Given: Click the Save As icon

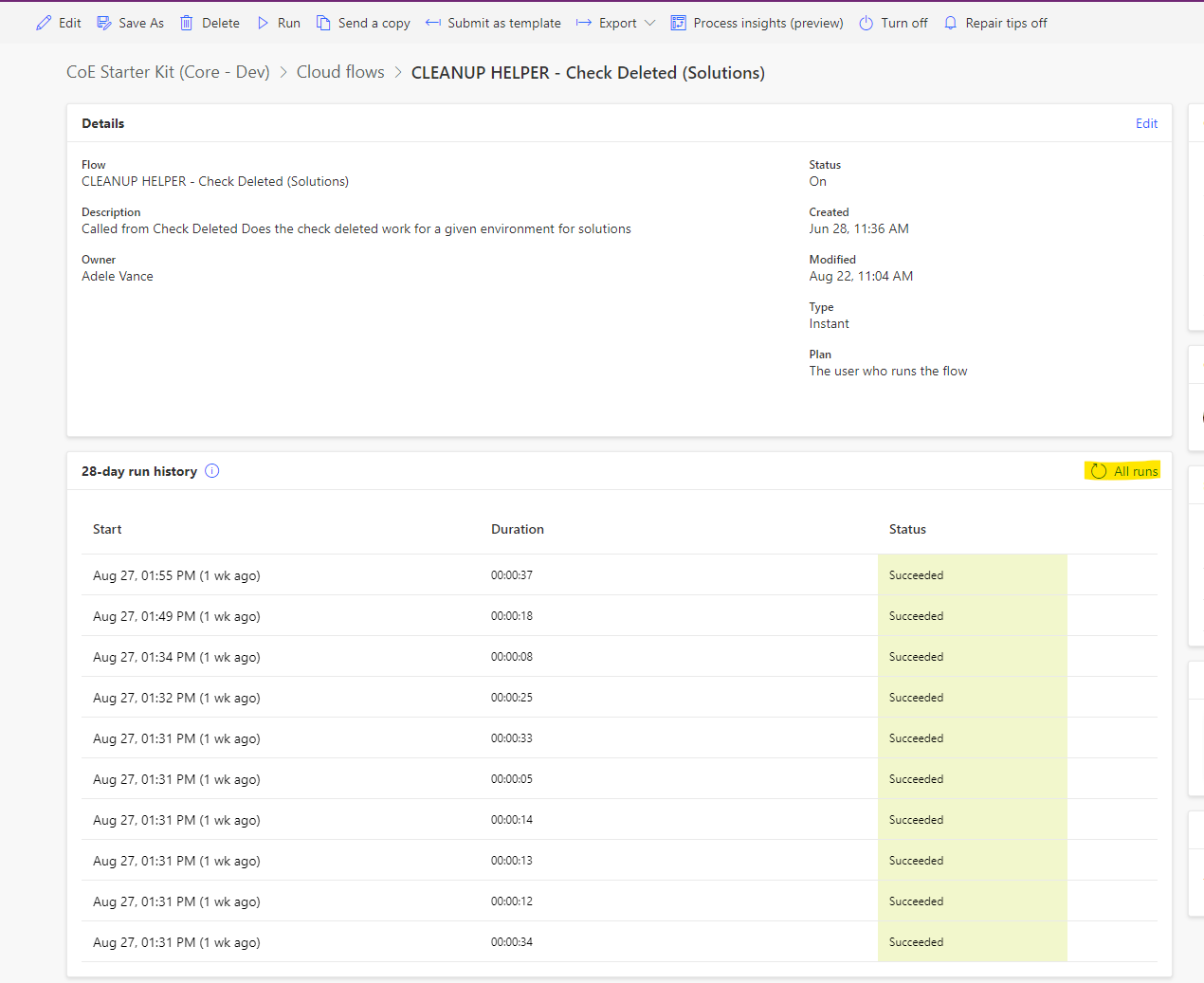Looking at the screenshot, I should tap(102, 22).
